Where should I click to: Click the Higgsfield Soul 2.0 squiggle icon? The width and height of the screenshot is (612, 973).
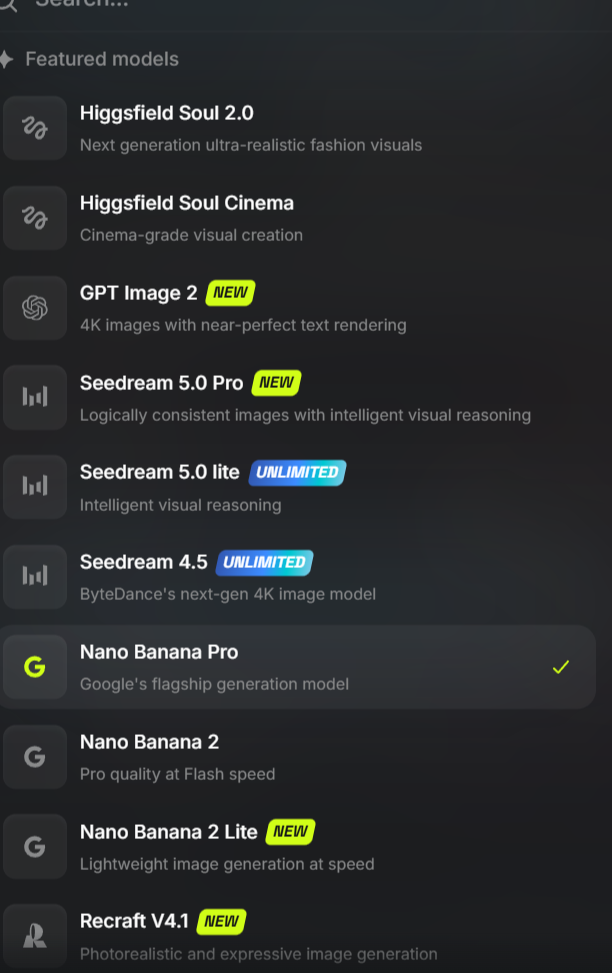click(35, 128)
